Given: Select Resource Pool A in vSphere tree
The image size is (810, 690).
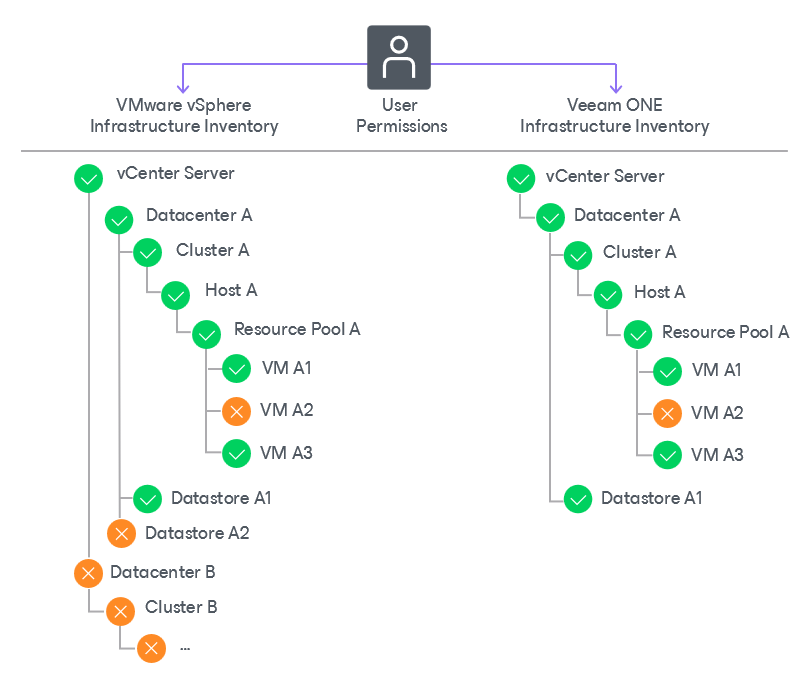Looking at the screenshot, I should click(x=297, y=329).
